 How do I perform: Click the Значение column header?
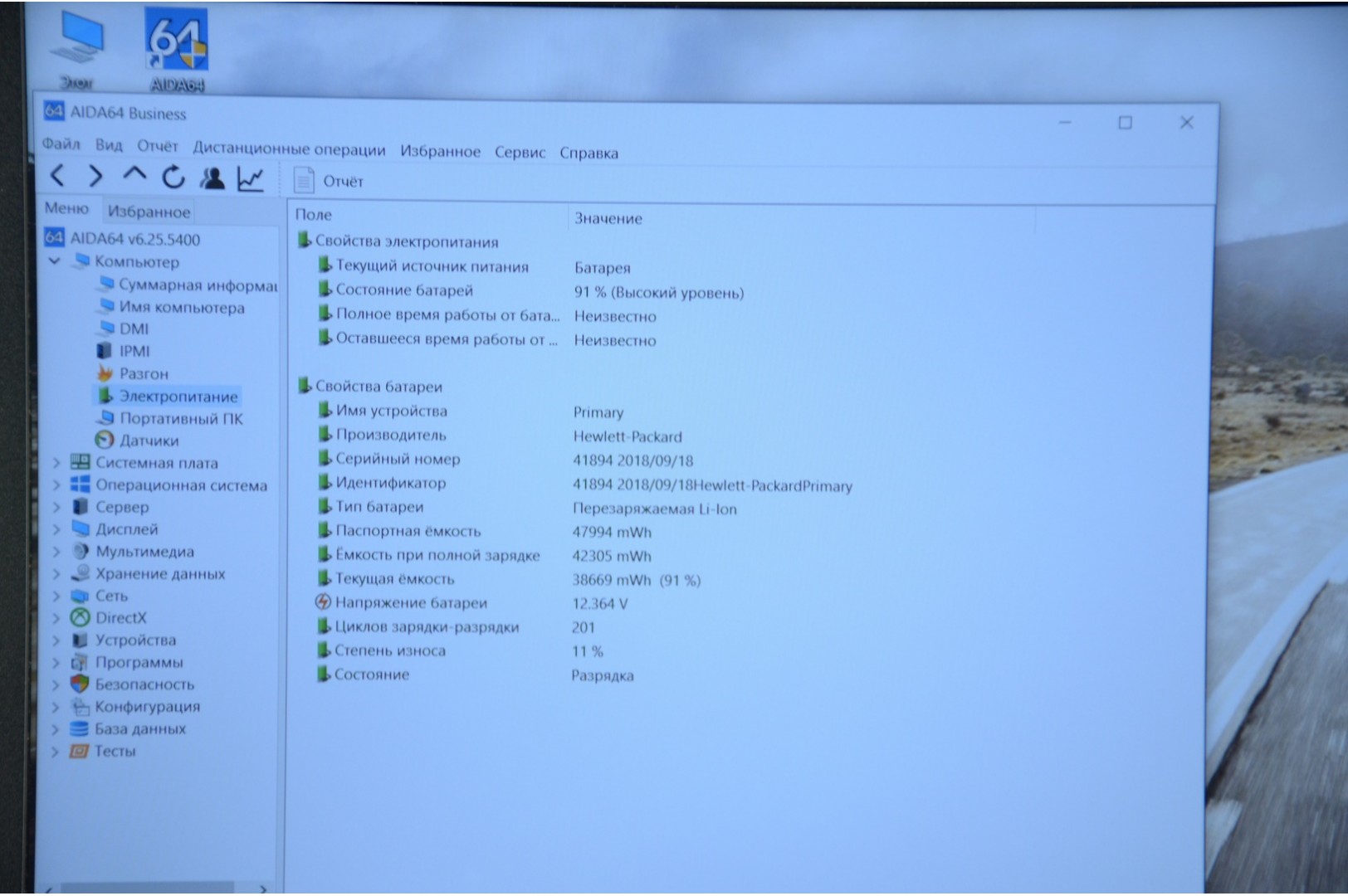[608, 219]
